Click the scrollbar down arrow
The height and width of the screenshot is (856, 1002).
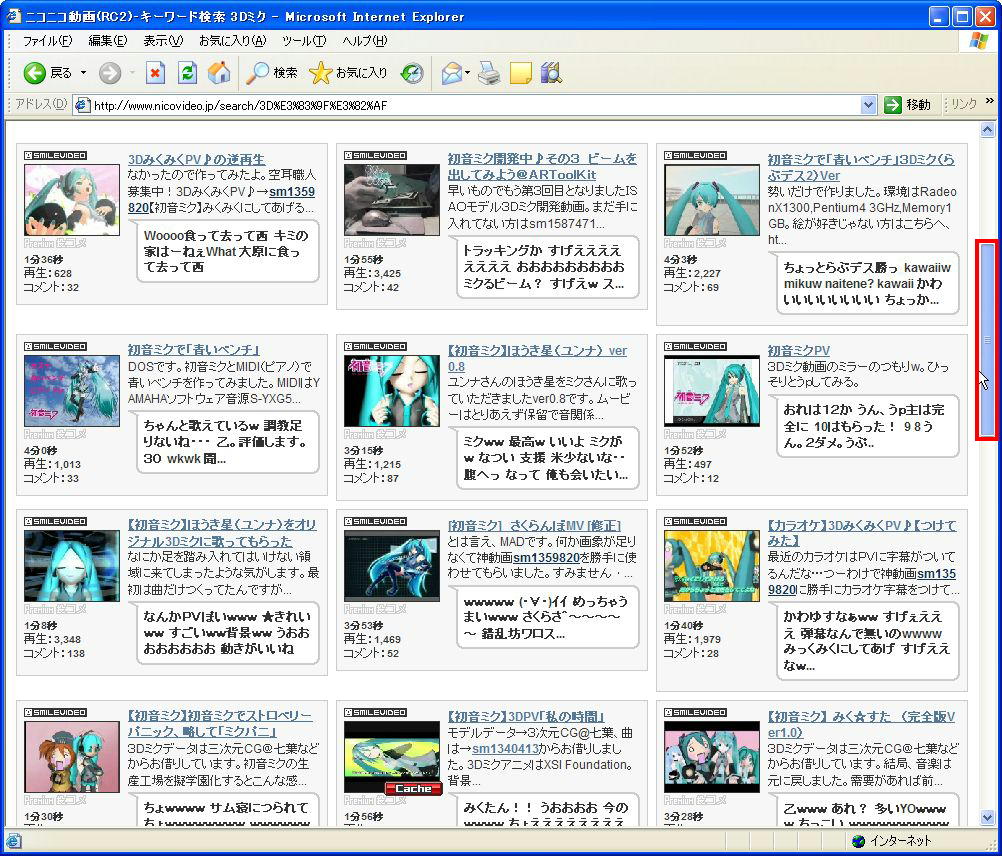point(987,817)
